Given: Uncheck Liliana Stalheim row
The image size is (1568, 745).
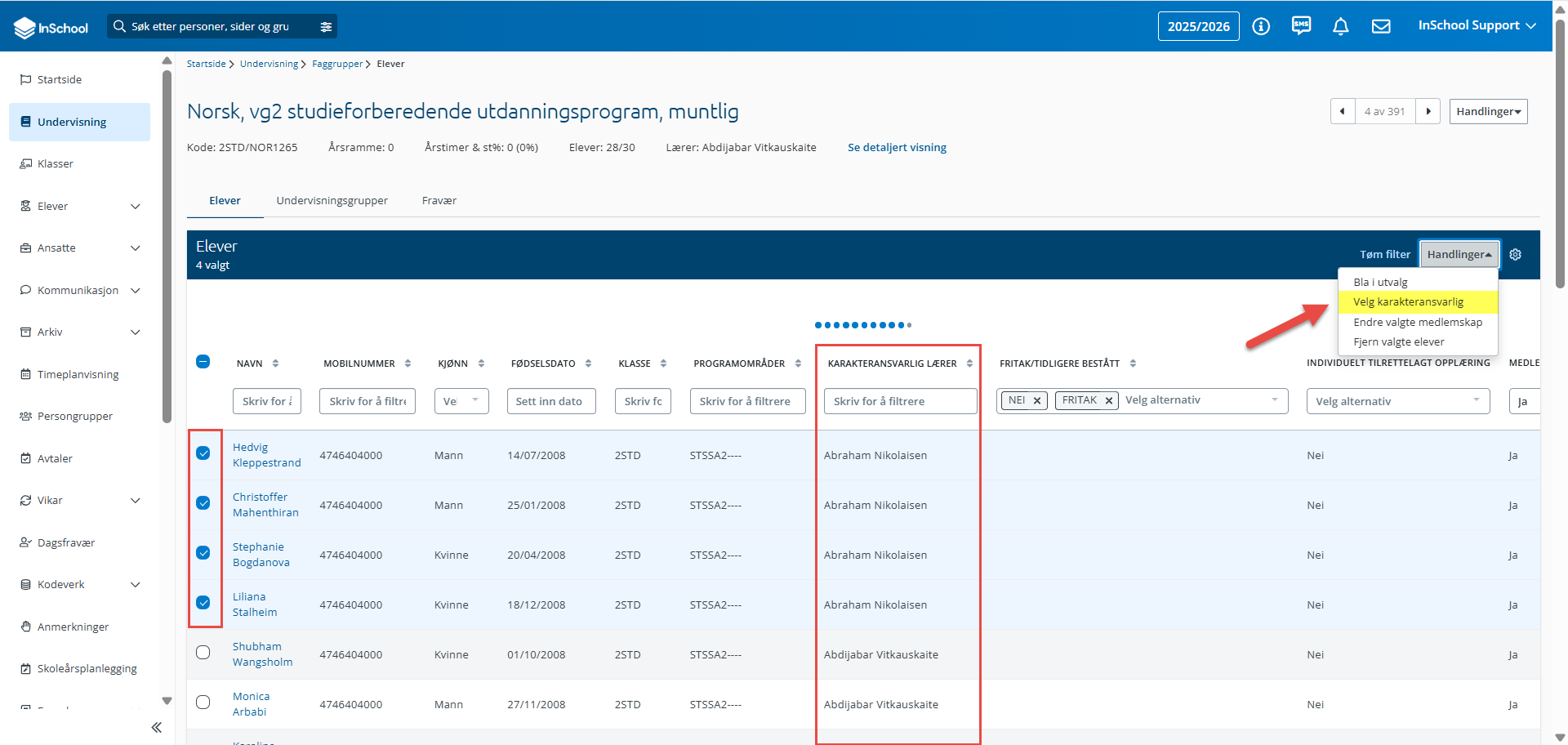Looking at the screenshot, I should (203, 603).
